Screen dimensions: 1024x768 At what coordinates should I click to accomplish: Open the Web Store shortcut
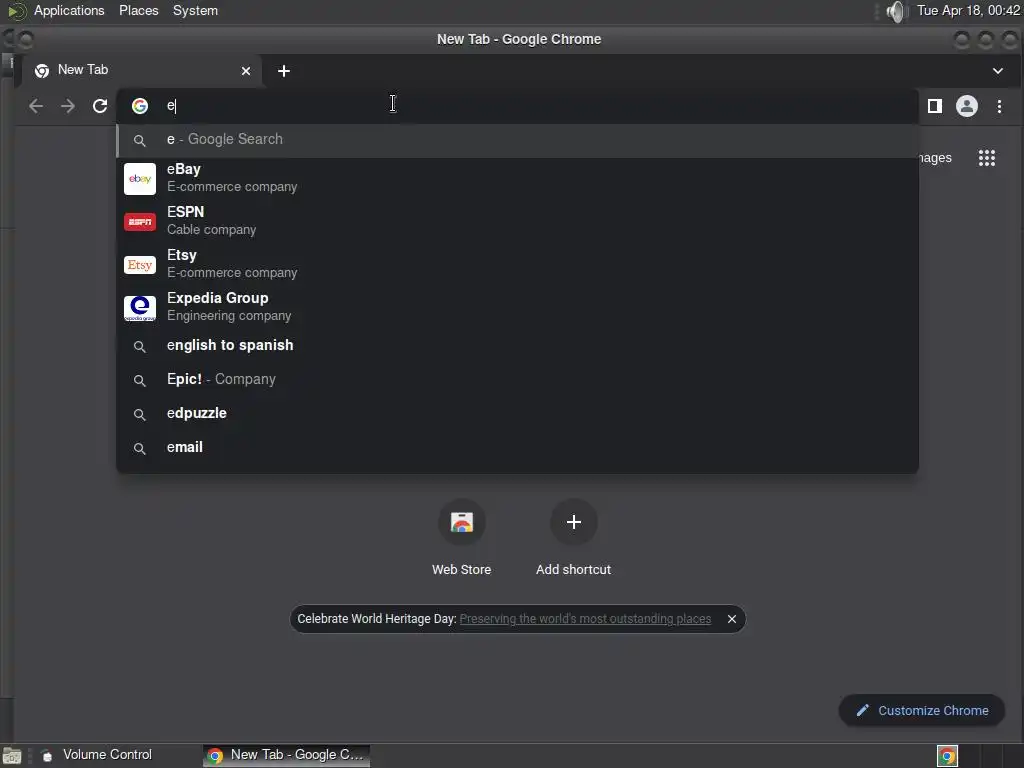pos(462,538)
